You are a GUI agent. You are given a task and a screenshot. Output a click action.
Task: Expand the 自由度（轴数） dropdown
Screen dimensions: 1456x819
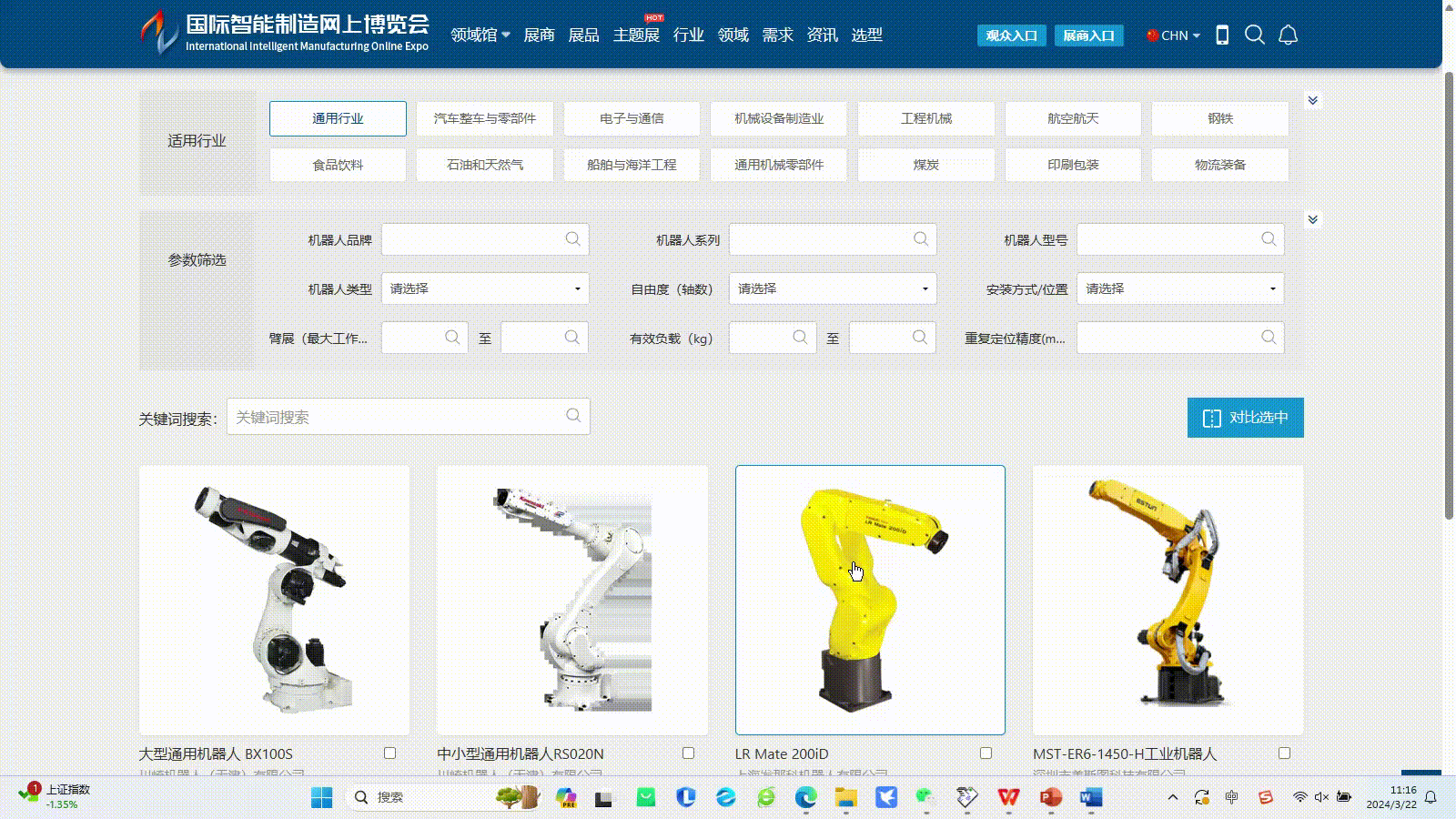point(833,288)
